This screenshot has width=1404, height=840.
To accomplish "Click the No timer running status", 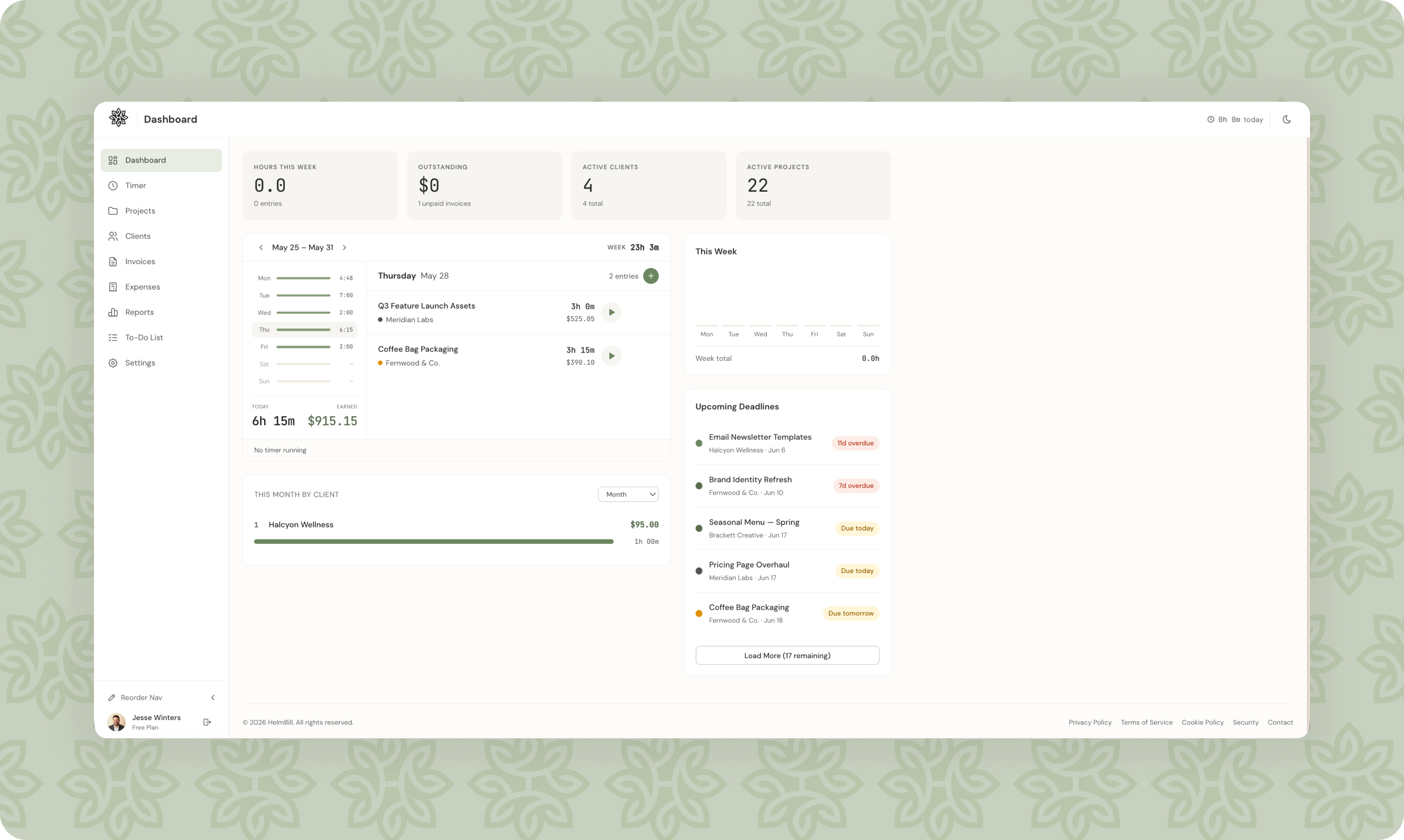I will click(280, 450).
